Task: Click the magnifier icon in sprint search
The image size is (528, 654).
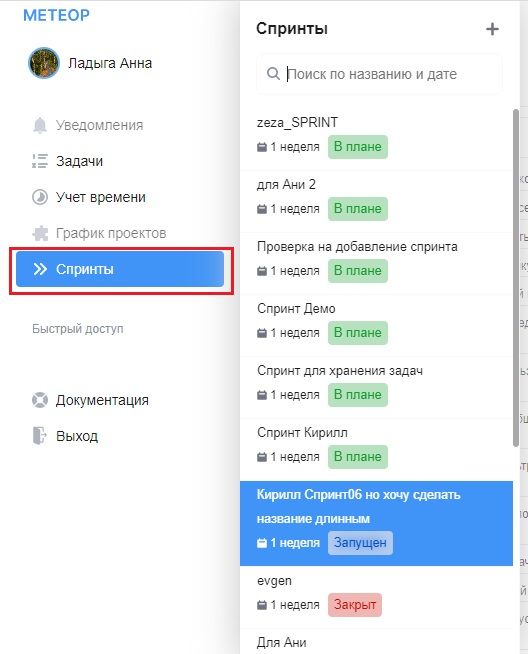Action: coord(273,74)
